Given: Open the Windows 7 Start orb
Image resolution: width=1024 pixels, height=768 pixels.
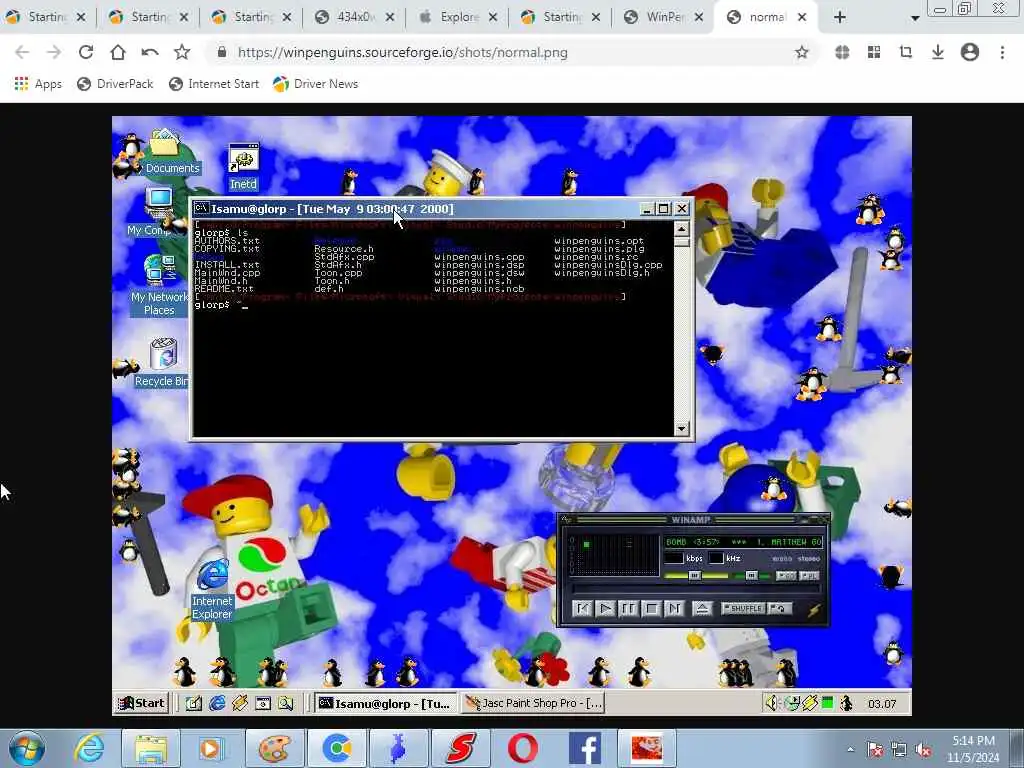Looking at the screenshot, I should pos(27,748).
